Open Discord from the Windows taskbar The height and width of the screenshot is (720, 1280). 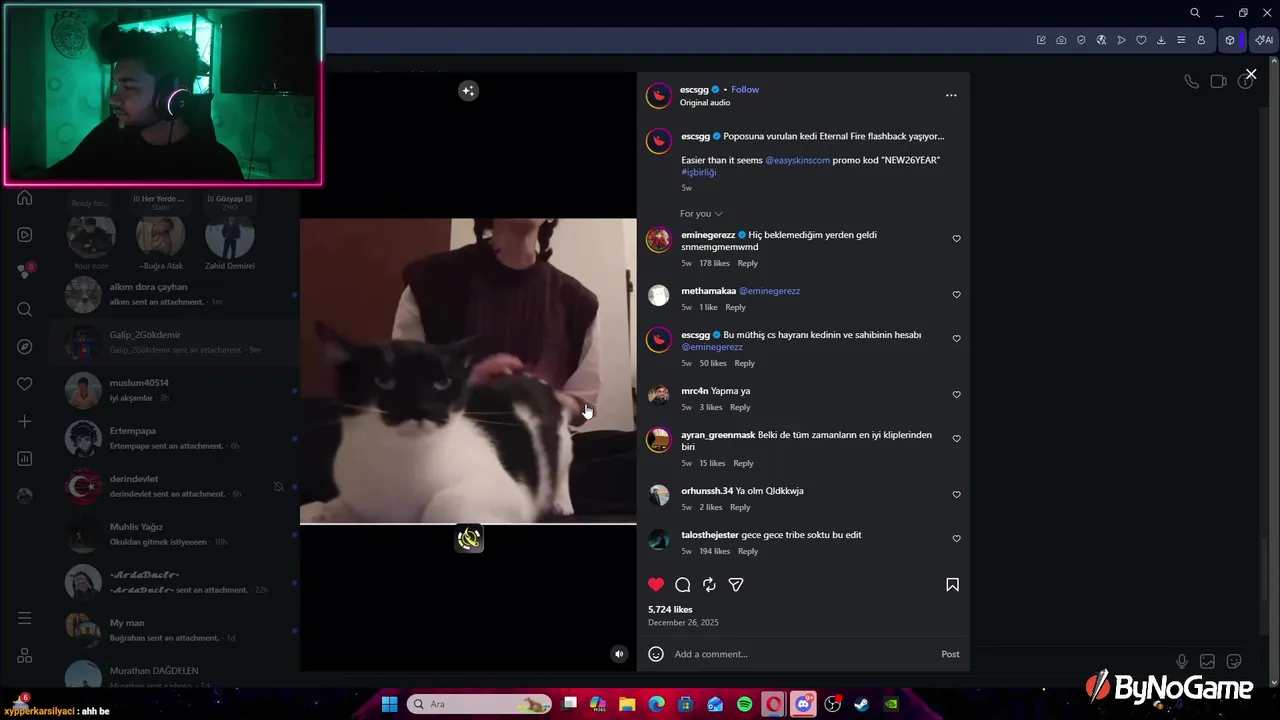click(803, 704)
